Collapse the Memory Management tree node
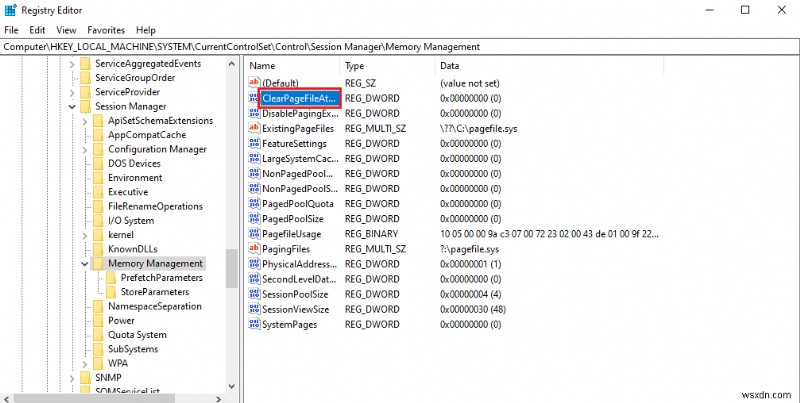The height and width of the screenshot is (403, 800). click(85, 264)
